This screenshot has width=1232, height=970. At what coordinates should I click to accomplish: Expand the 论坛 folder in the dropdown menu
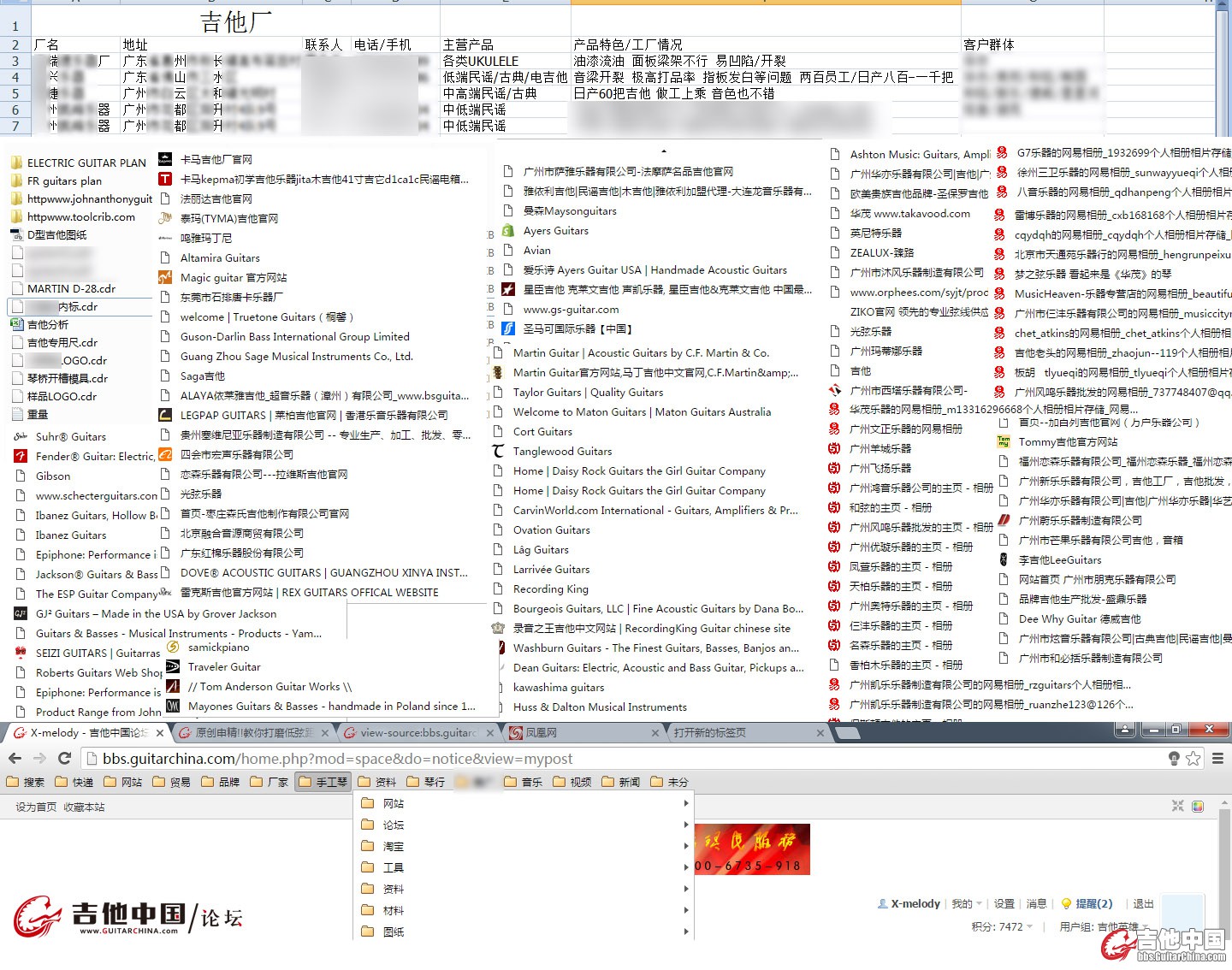click(x=523, y=825)
